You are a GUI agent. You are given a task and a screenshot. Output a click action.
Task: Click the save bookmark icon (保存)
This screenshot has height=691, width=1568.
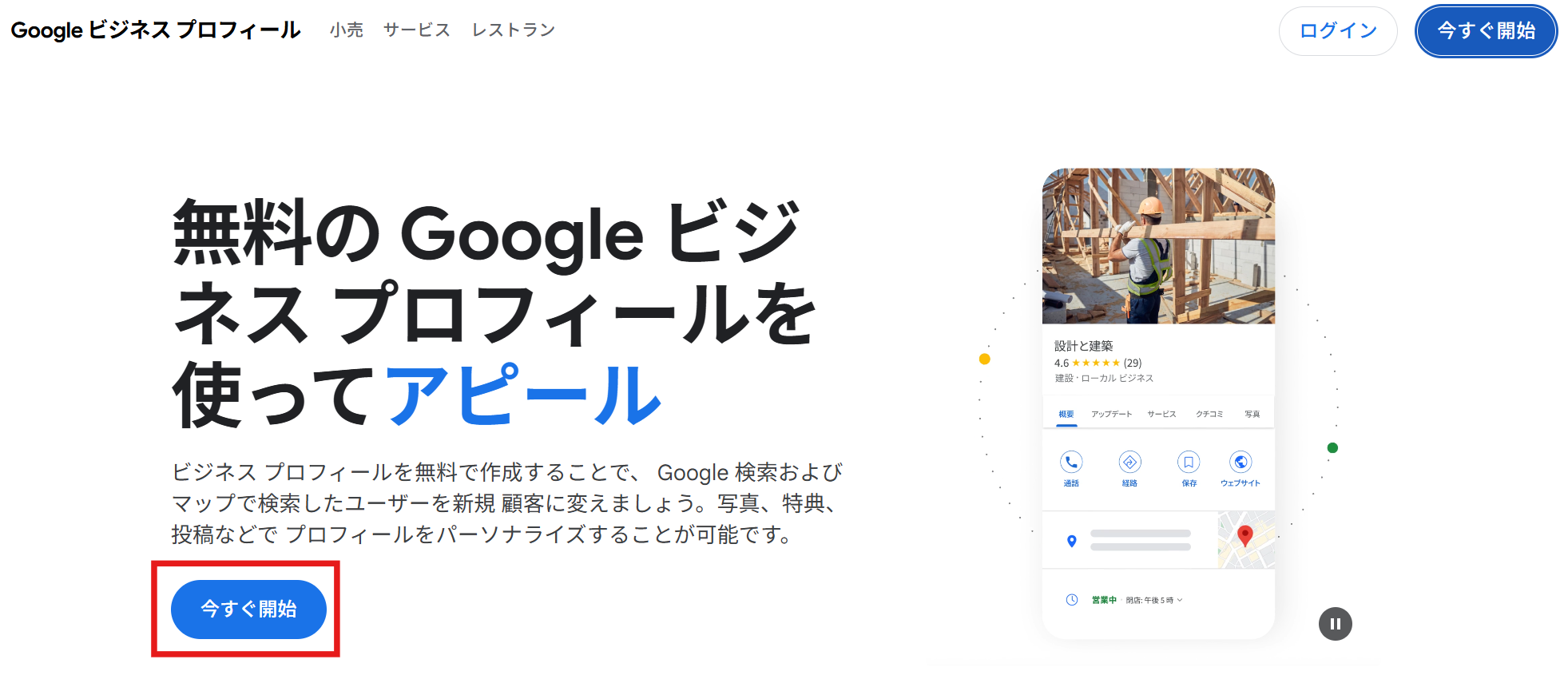(1189, 463)
